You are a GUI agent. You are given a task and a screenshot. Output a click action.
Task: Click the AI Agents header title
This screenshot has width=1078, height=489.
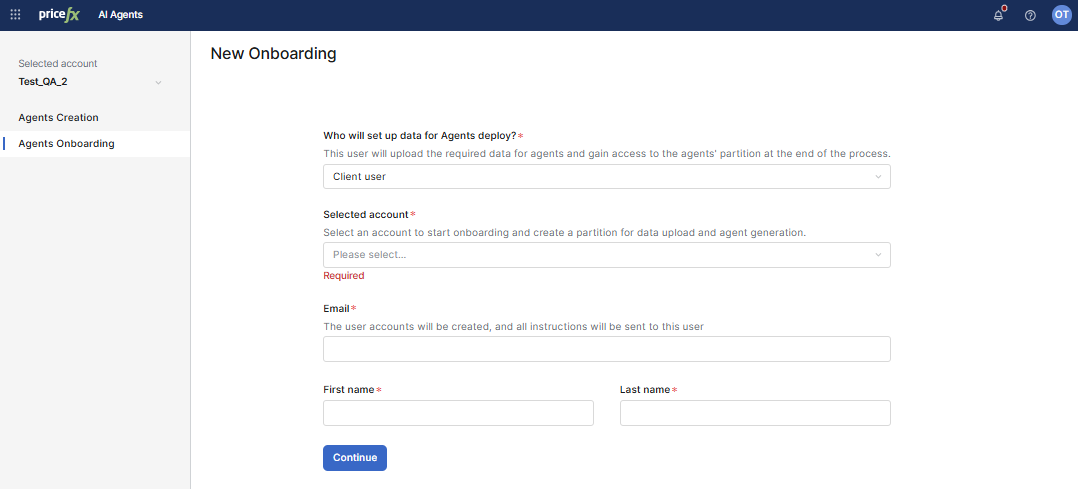pyautogui.click(x=120, y=15)
